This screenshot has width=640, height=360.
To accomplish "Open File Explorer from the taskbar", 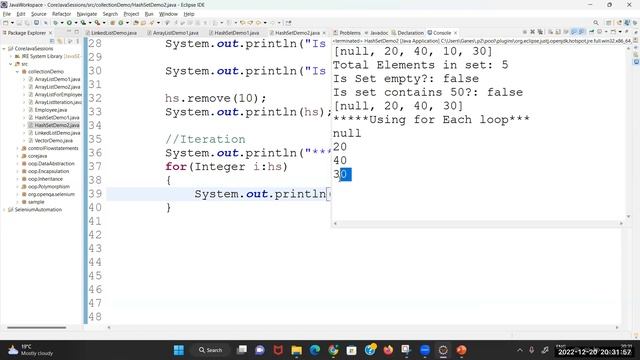I will 296,350.
